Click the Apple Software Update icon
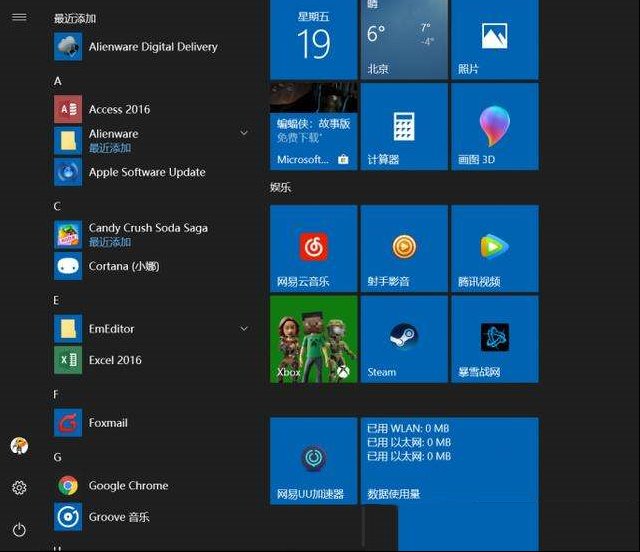This screenshot has height=552, width=640. (68, 172)
